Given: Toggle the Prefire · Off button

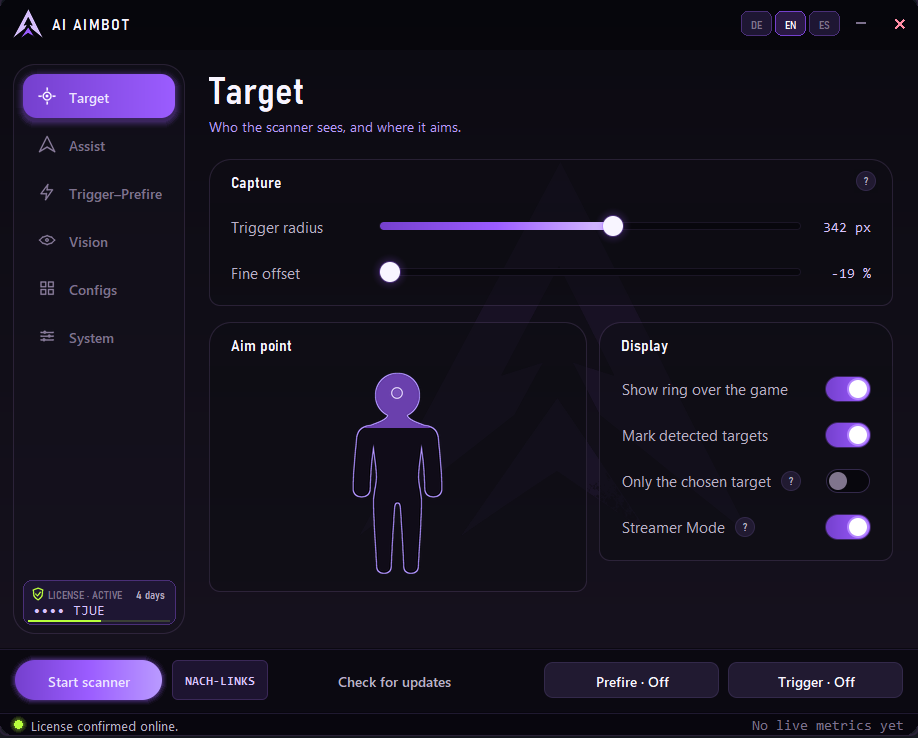Looking at the screenshot, I should 631,681.
